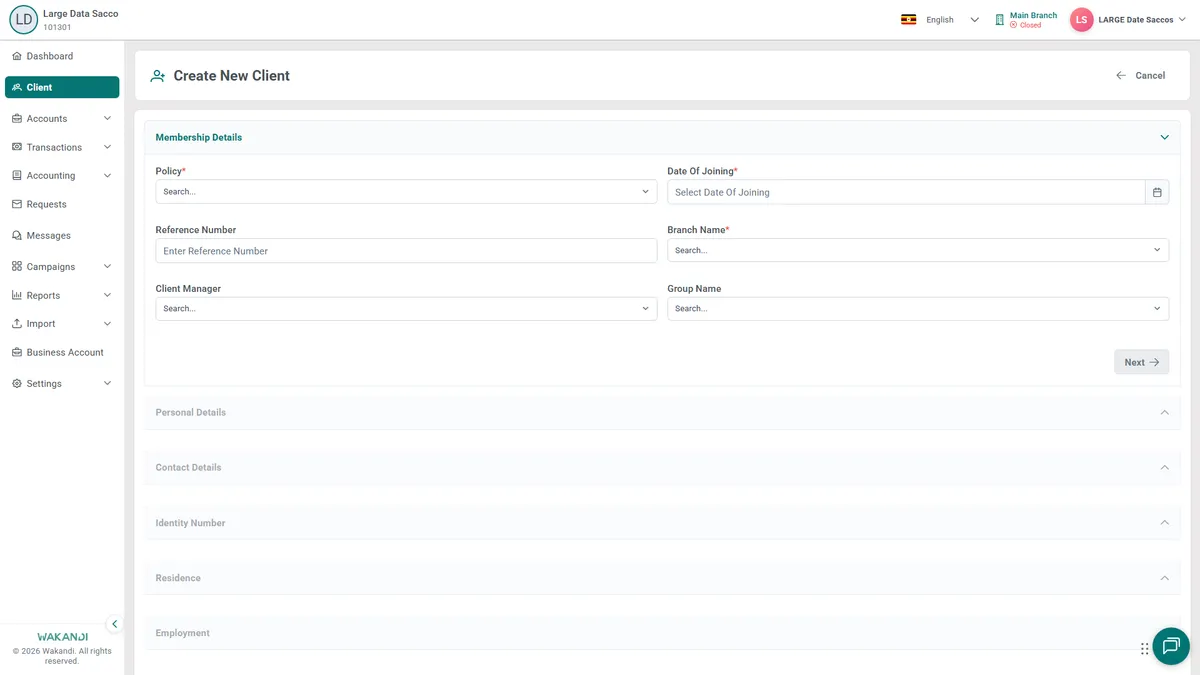The width and height of the screenshot is (1200, 675).
Task: Cancel creating the new client
Action: 1141,75
